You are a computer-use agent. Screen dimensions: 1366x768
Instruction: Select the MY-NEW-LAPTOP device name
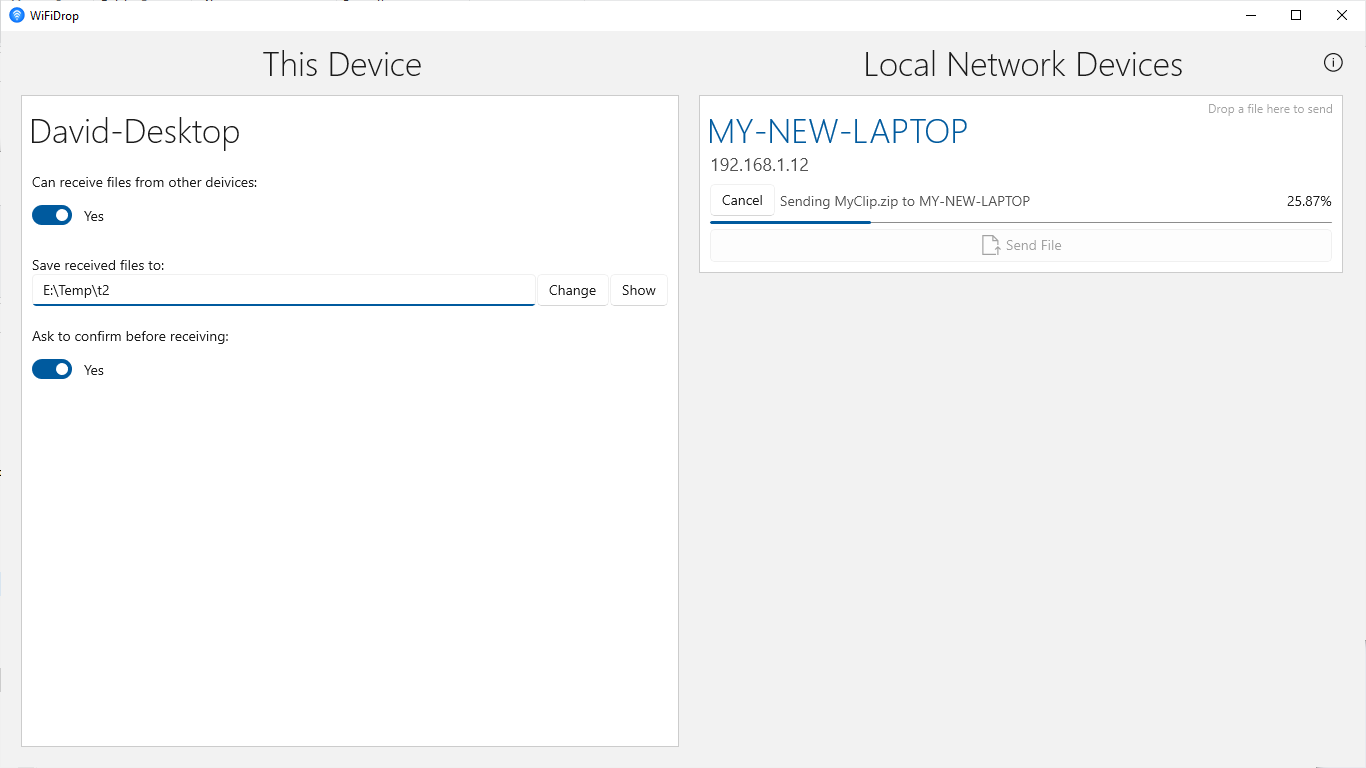(837, 132)
